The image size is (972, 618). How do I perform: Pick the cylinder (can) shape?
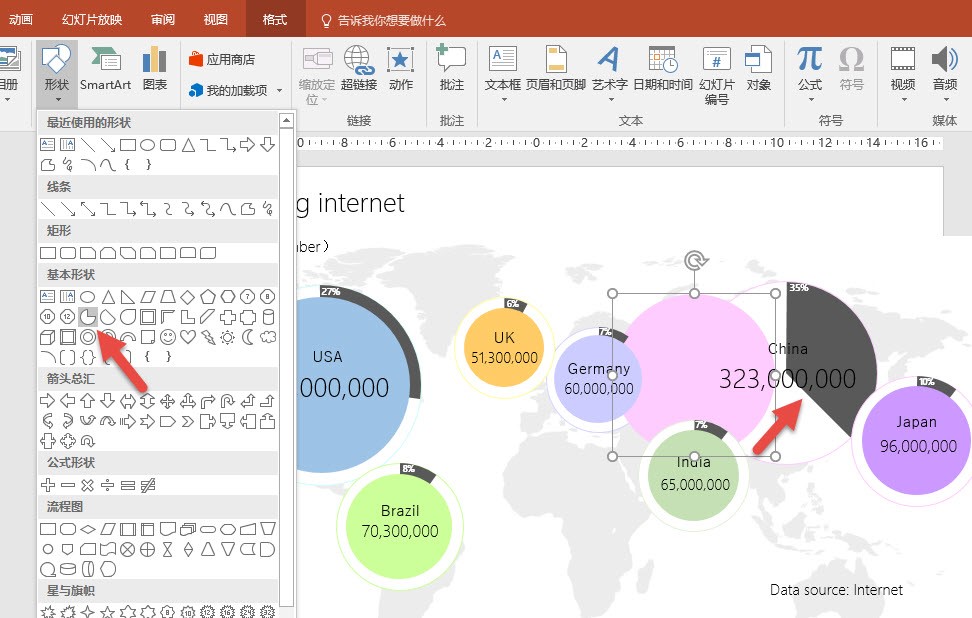point(268,317)
